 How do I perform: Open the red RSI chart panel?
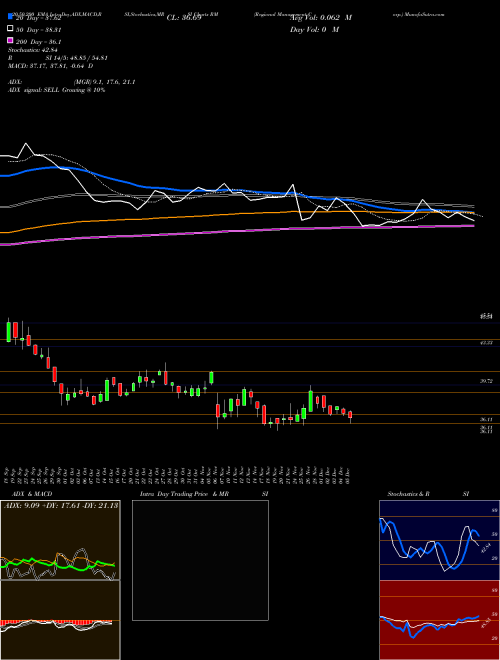(x=439, y=620)
